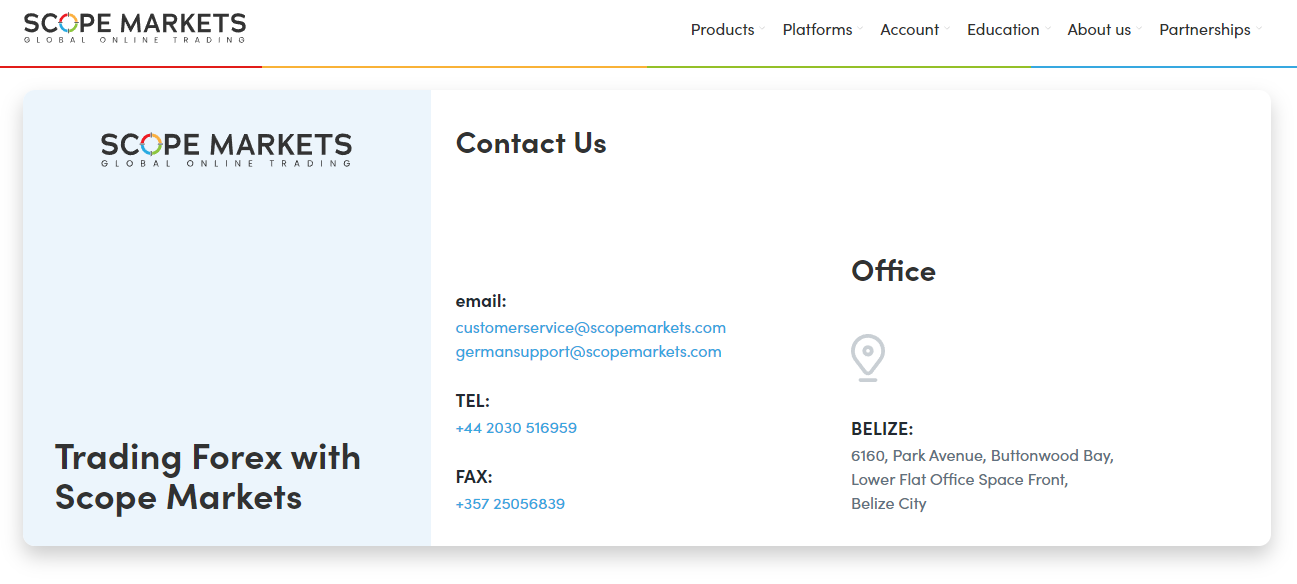Email customerservice@scopemarkets.com link
The width and height of the screenshot is (1297, 584).
click(x=591, y=328)
